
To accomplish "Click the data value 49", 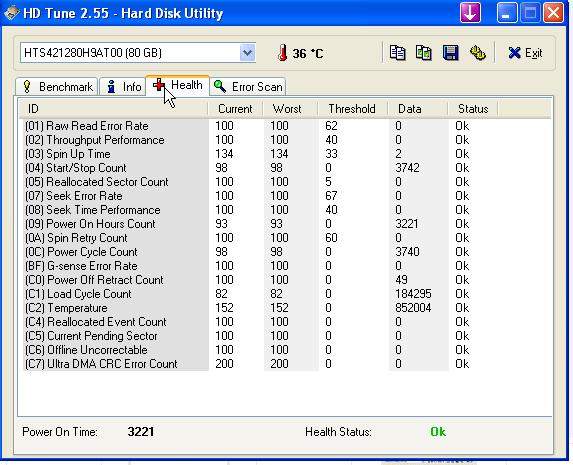I will pos(401,280).
